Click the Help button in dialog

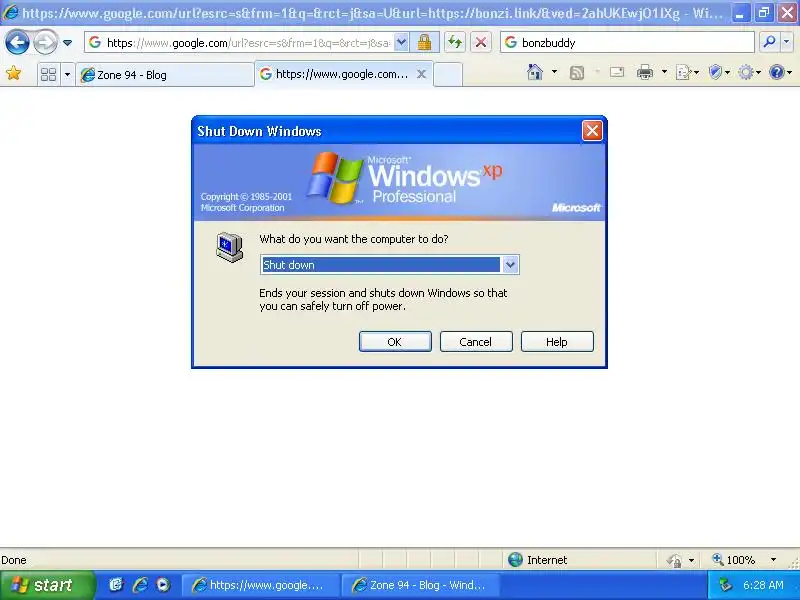[557, 341]
